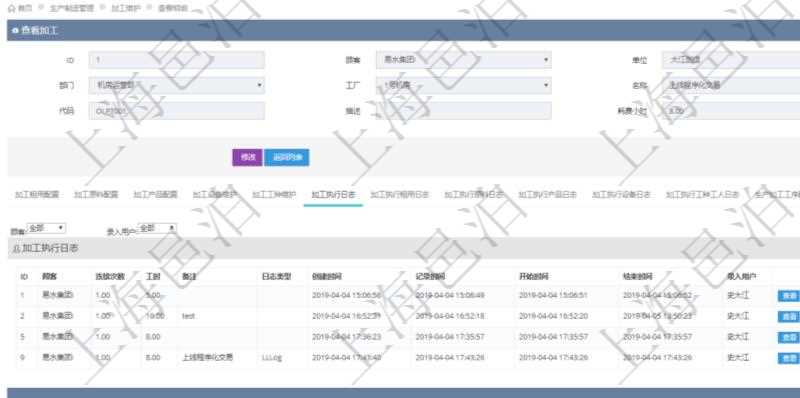800x398 pixels.
Task: Select the 加工执行日志 tab
Action: [333, 194]
